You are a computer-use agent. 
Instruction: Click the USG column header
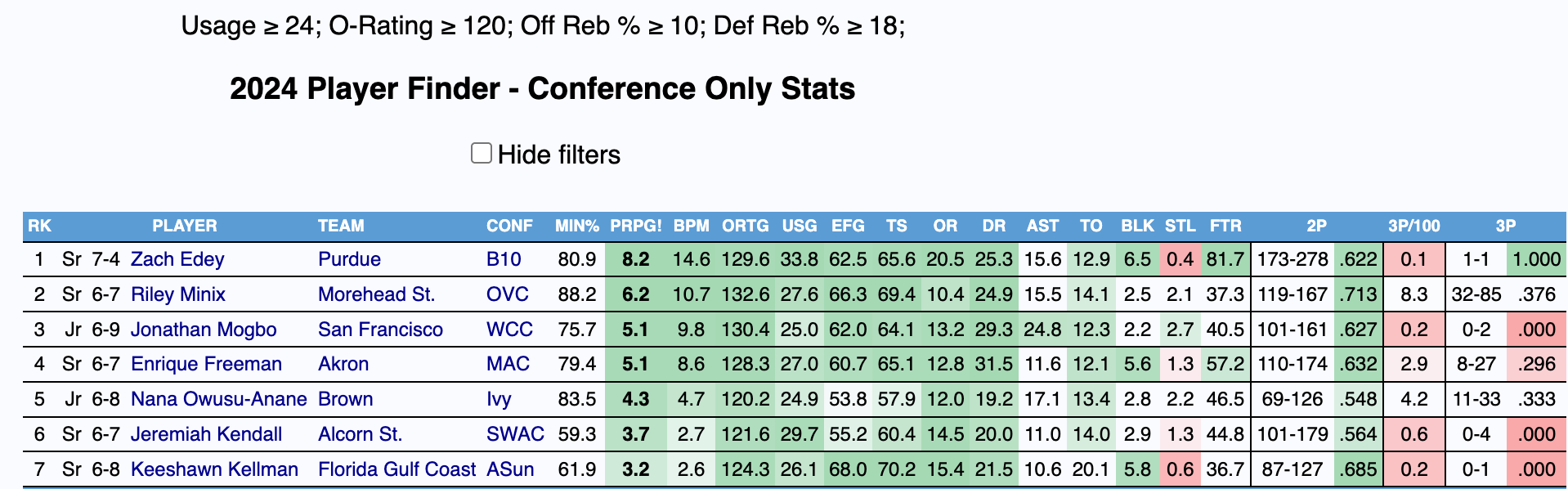(x=799, y=226)
